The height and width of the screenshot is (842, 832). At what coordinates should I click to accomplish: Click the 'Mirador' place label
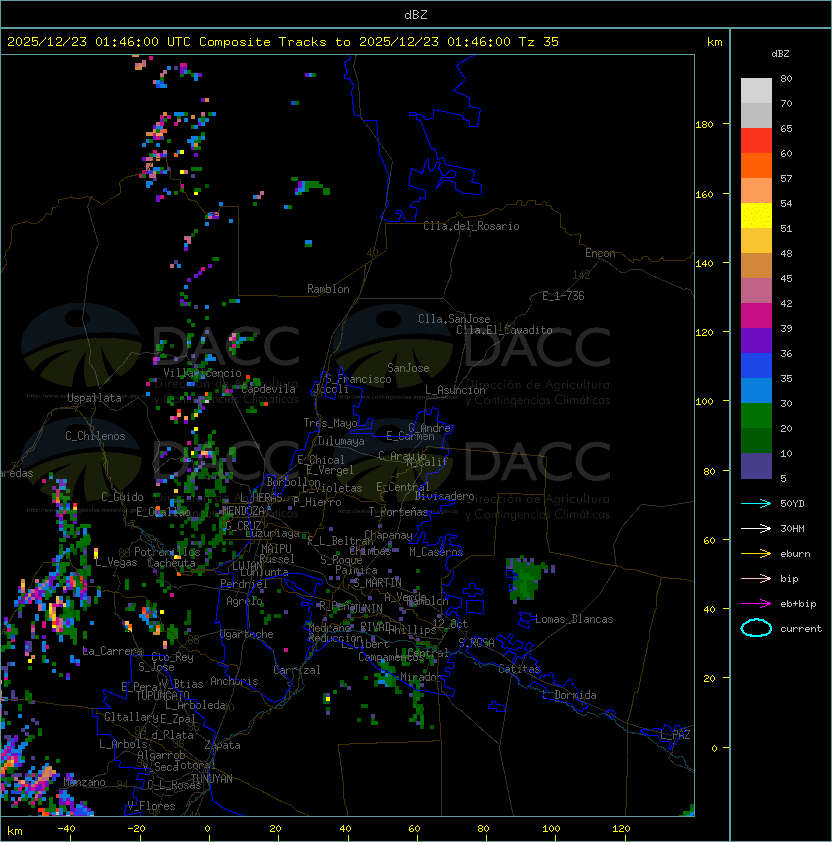pyautogui.click(x=422, y=677)
